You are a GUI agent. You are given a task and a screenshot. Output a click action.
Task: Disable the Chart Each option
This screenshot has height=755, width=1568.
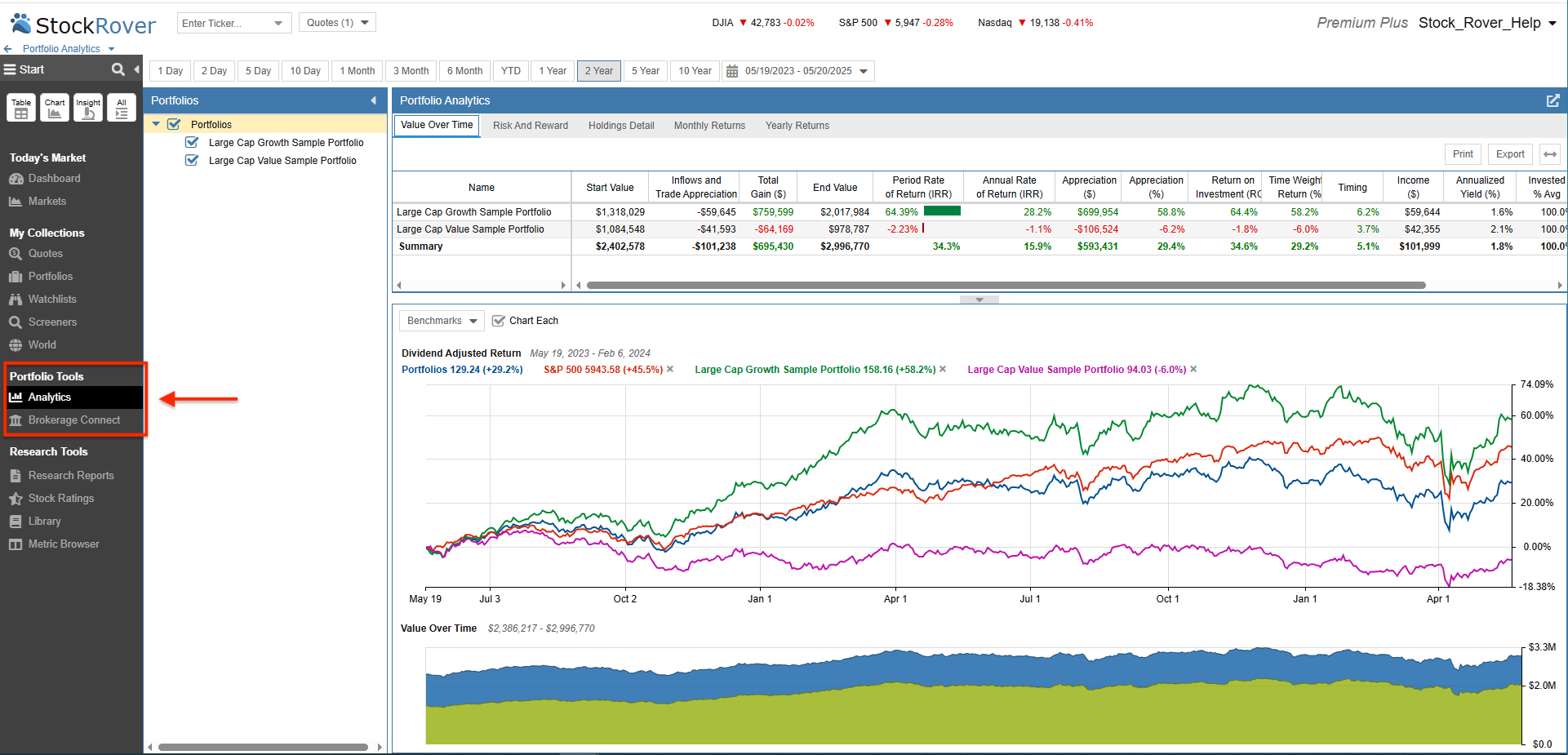pyautogui.click(x=499, y=320)
